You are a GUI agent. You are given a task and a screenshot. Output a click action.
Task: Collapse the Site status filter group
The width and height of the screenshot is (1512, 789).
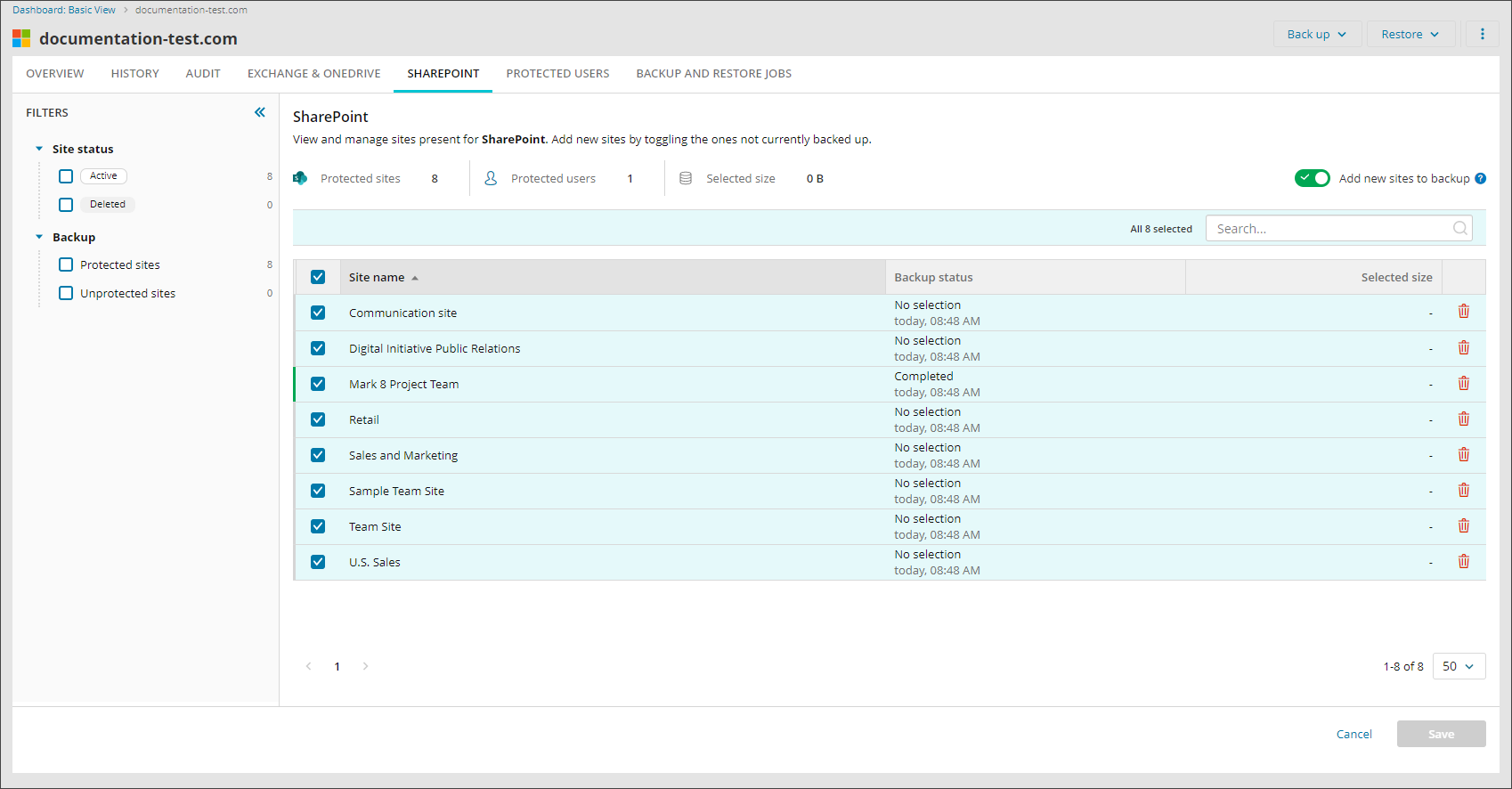pos(39,149)
